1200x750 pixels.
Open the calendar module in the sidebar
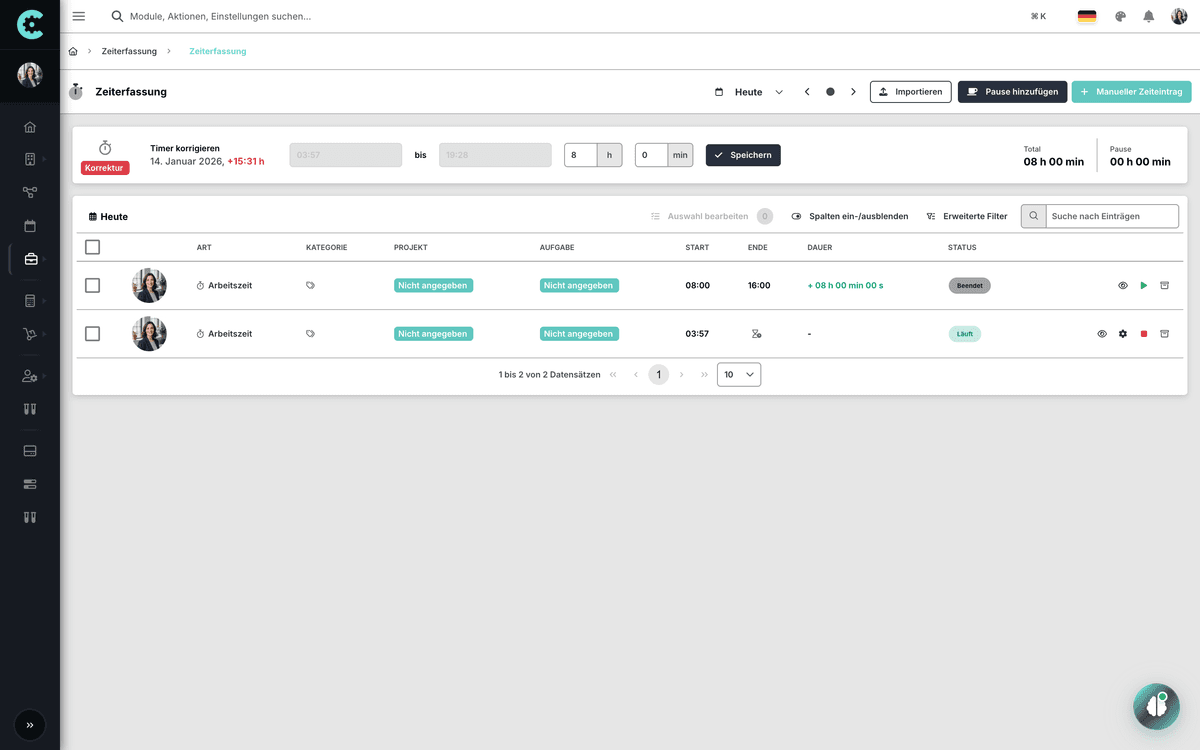[x=29, y=225]
